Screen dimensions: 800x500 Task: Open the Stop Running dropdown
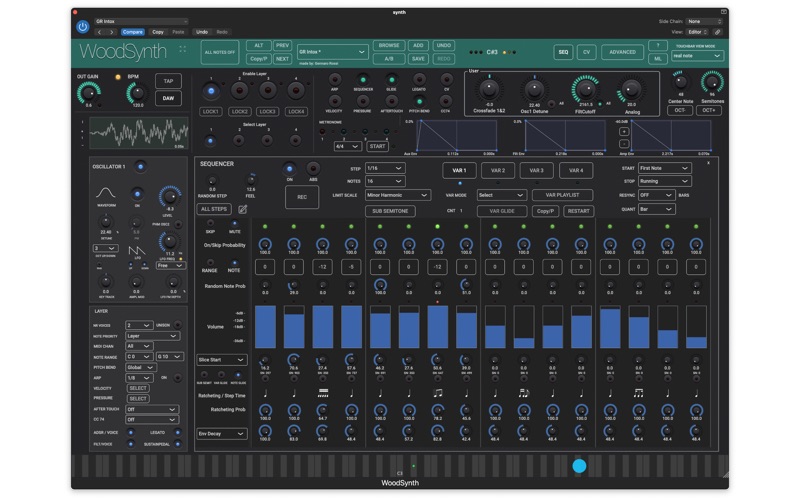coord(664,181)
